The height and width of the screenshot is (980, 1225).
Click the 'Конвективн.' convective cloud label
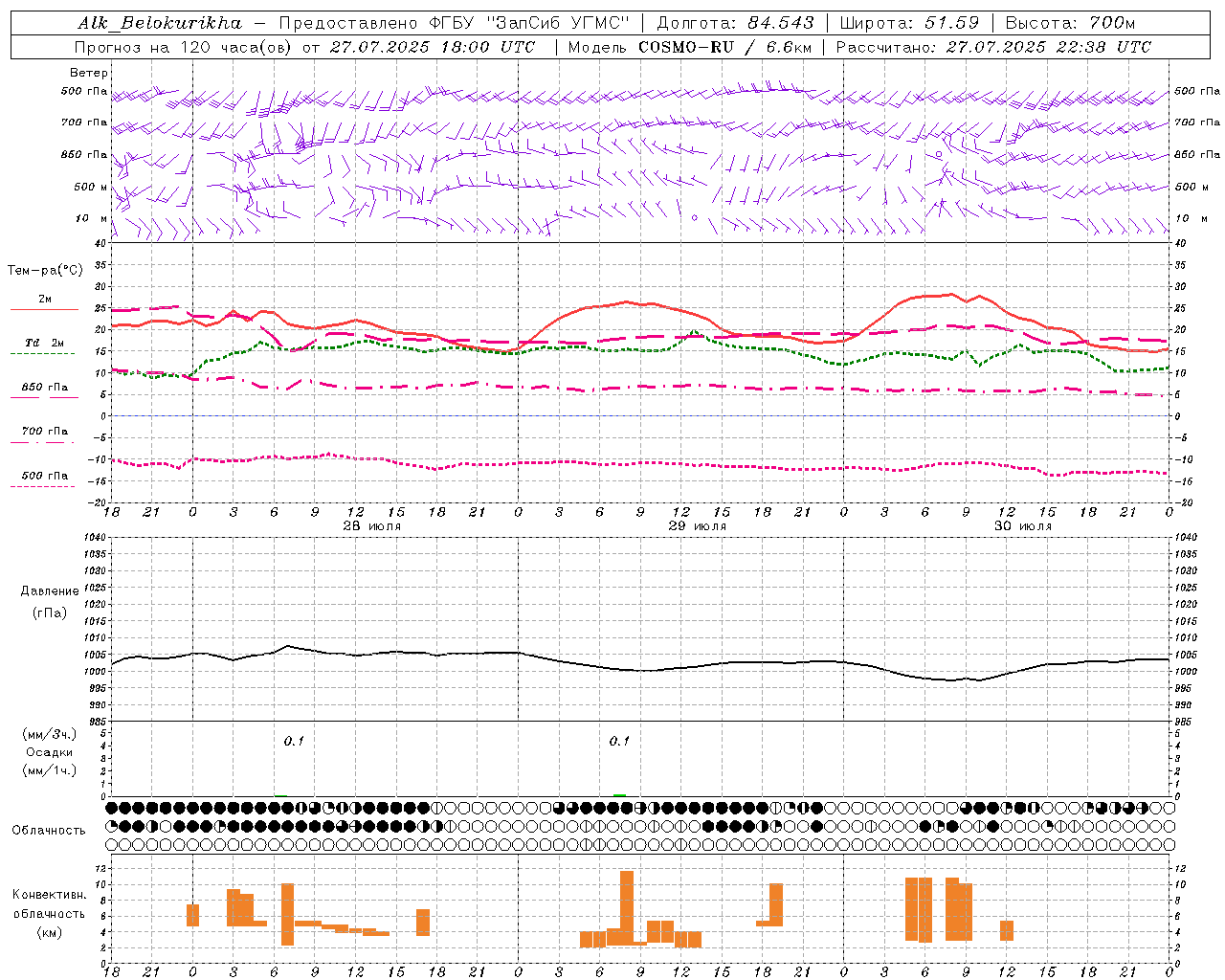(50, 895)
